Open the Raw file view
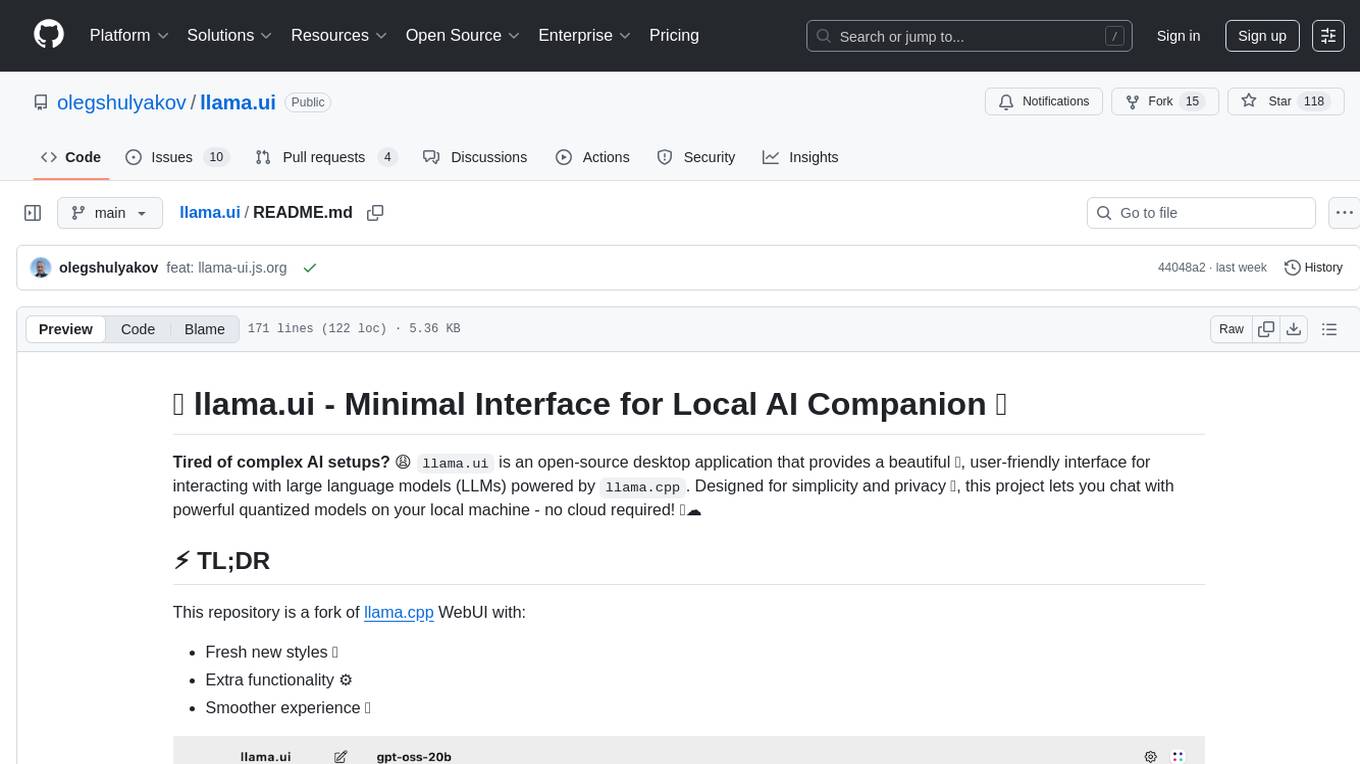Viewport: 1360px width, 764px height. click(x=1231, y=329)
